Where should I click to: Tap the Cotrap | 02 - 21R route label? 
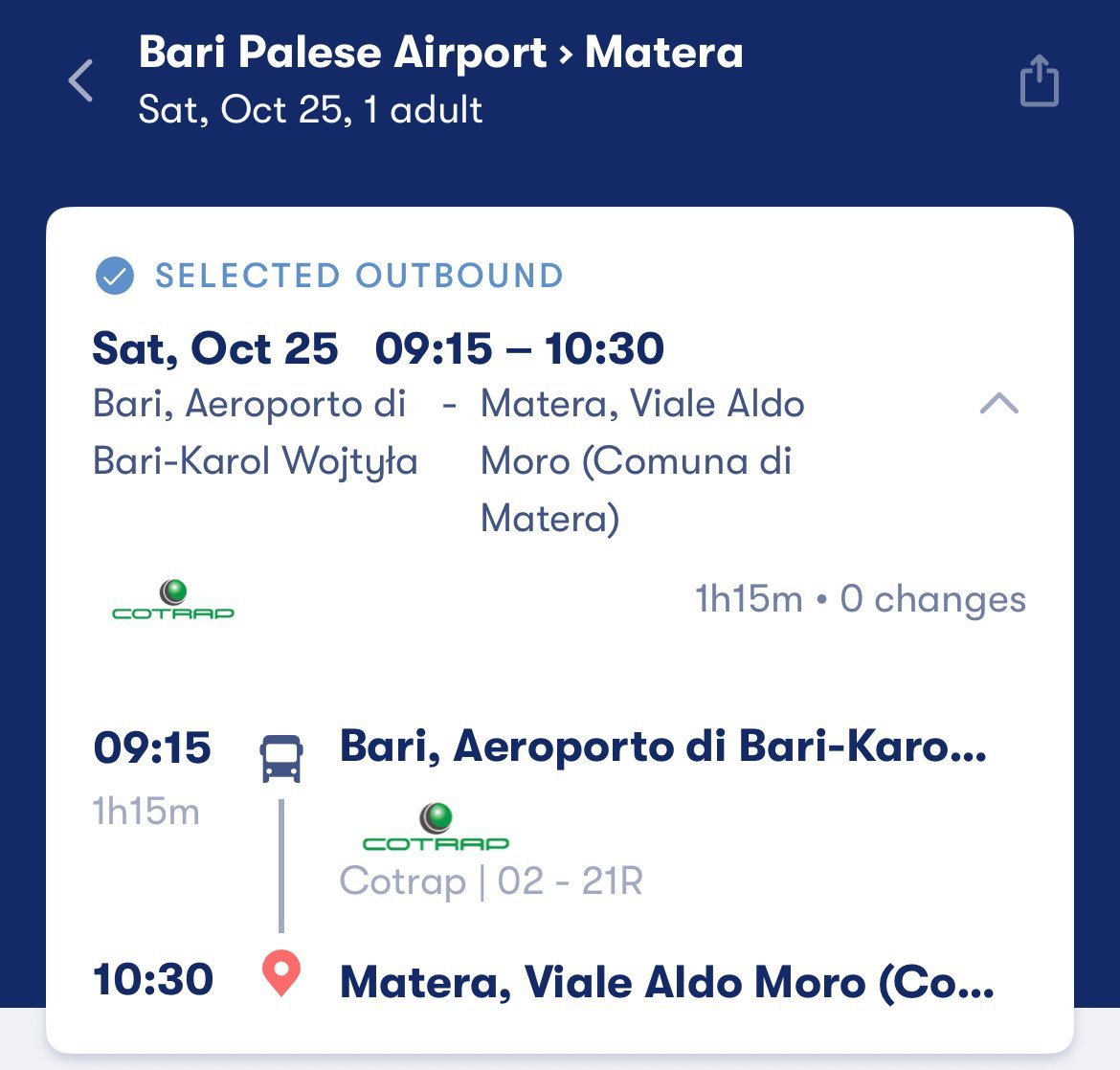point(491,881)
